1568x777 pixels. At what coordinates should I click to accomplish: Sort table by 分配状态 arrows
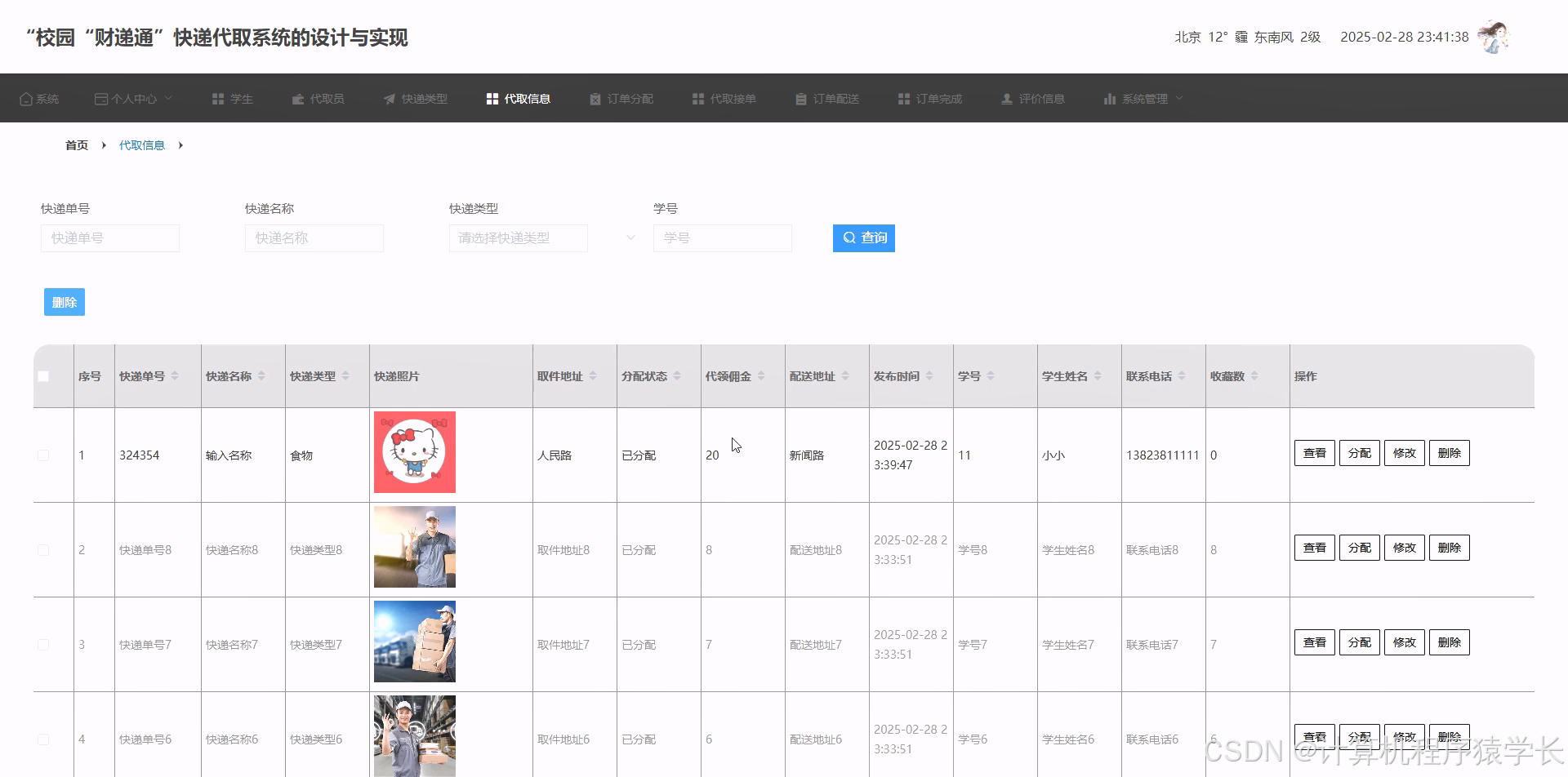tap(677, 376)
